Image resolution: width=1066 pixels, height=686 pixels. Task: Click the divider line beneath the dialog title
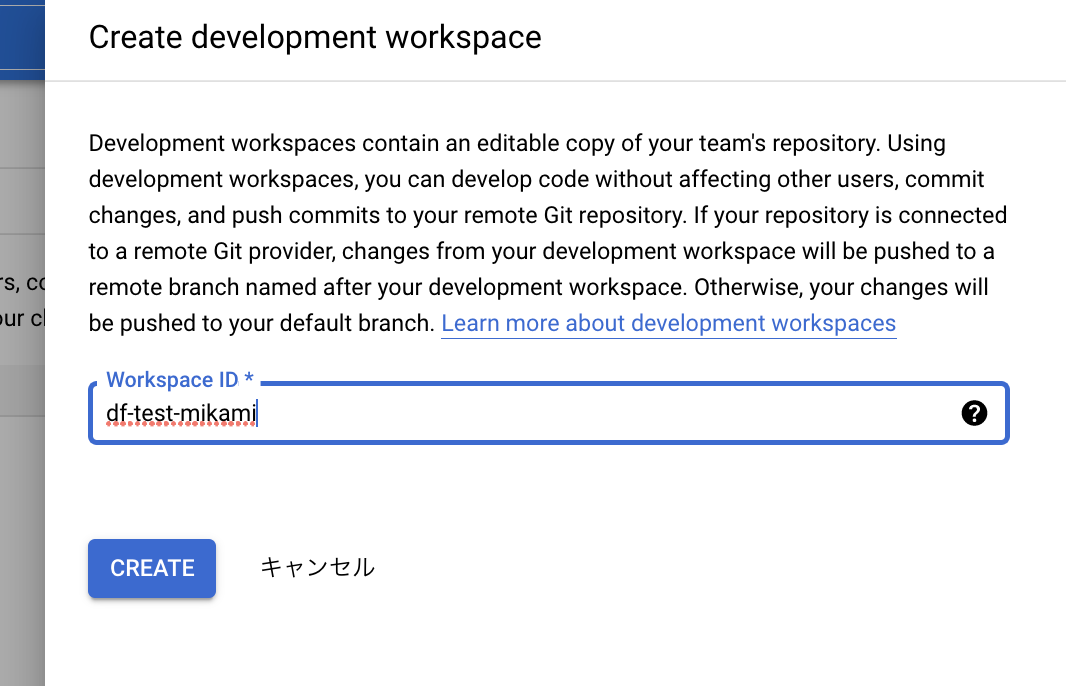click(555, 81)
